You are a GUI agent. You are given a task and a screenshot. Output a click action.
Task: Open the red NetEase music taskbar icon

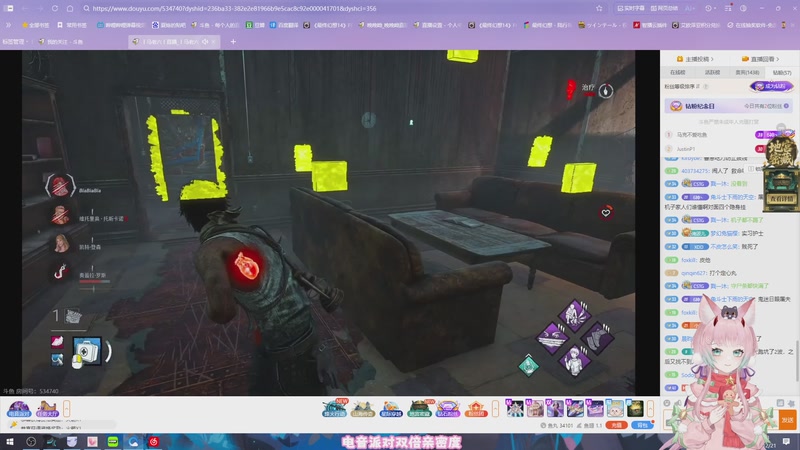pyautogui.click(x=154, y=442)
